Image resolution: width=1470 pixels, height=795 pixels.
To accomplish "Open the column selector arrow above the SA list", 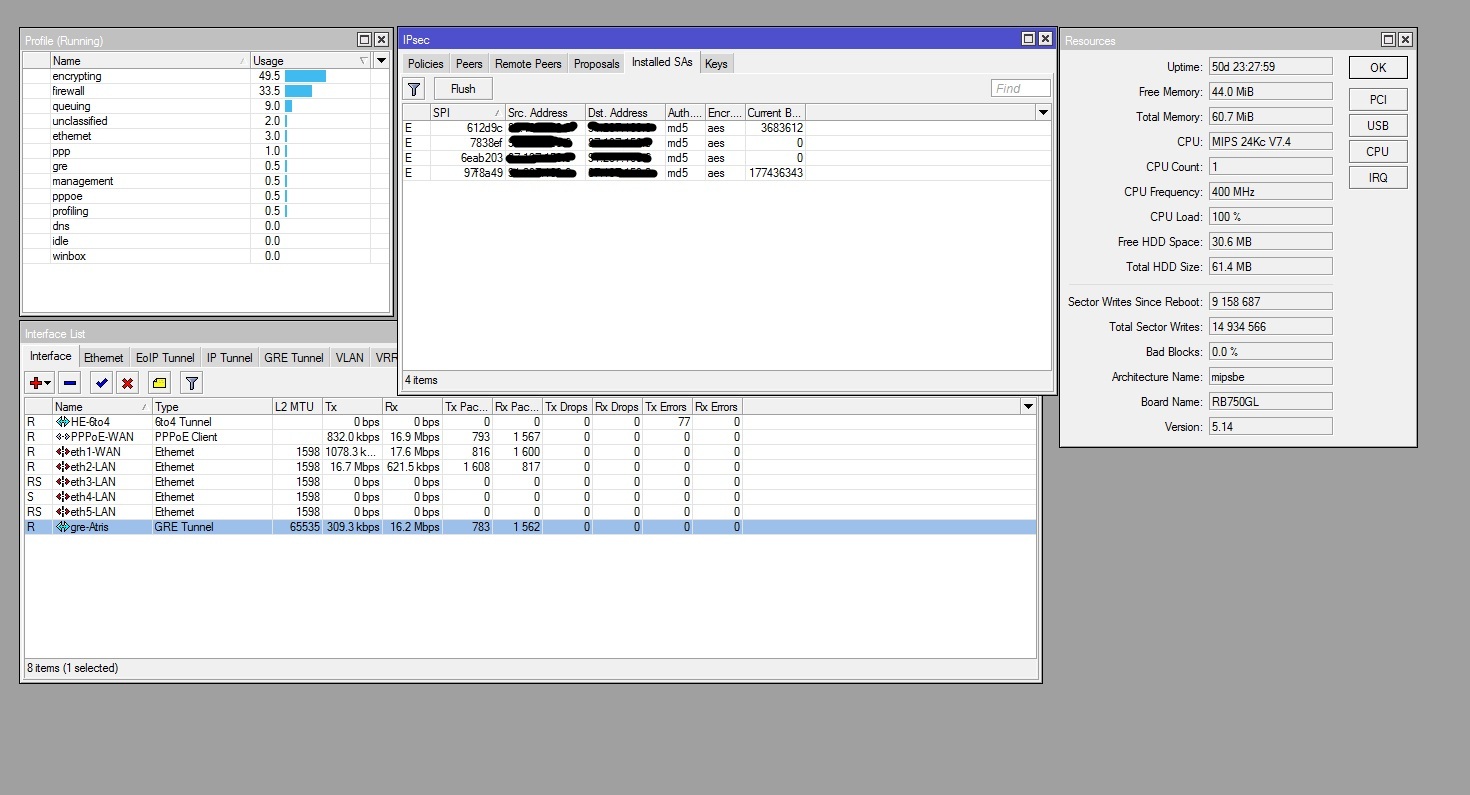I will (x=1043, y=112).
